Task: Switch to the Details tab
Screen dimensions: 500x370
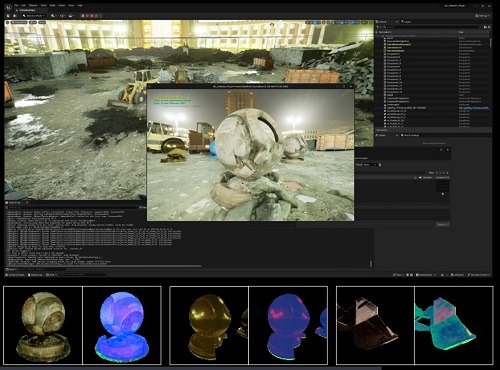Action: coord(382,135)
